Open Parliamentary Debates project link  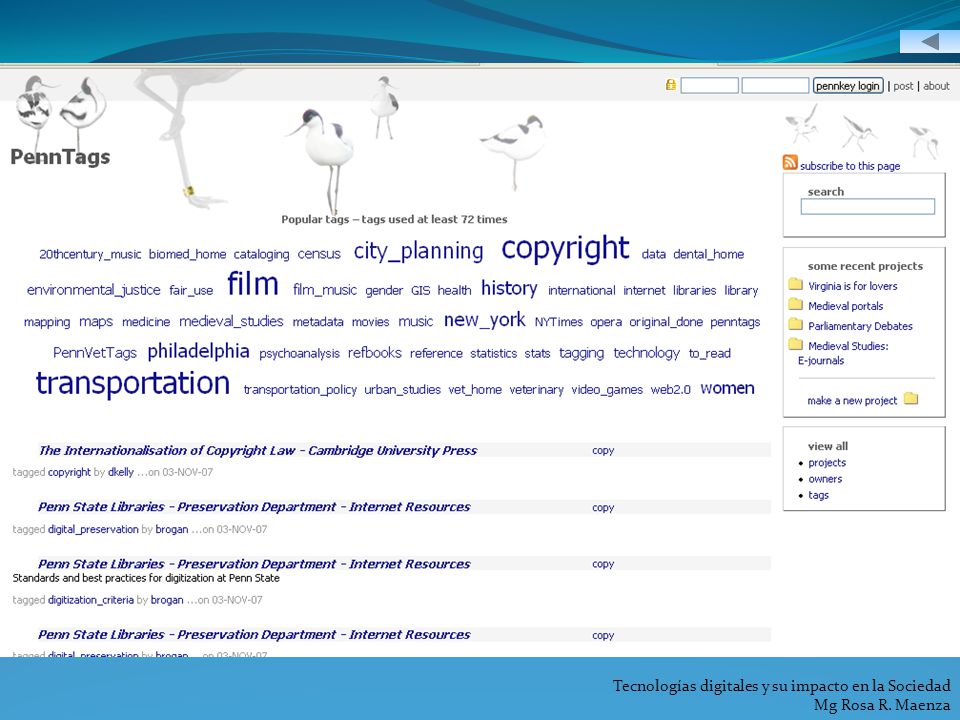click(860, 326)
